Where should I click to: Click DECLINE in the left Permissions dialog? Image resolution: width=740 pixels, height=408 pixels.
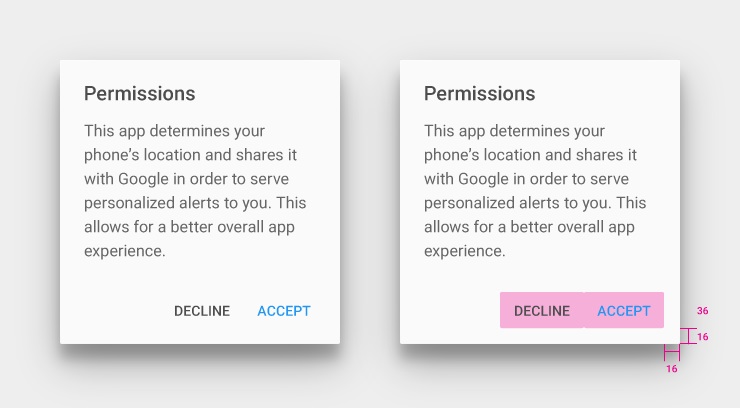(x=202, y=311)
